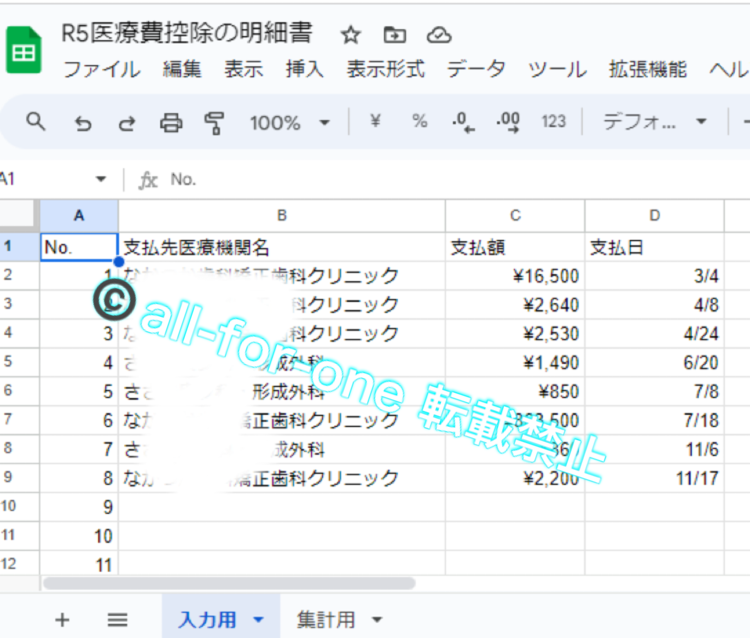The width and height of the screenshot is (750, 638).
Task: Select column B header
Action: point(282,216)
